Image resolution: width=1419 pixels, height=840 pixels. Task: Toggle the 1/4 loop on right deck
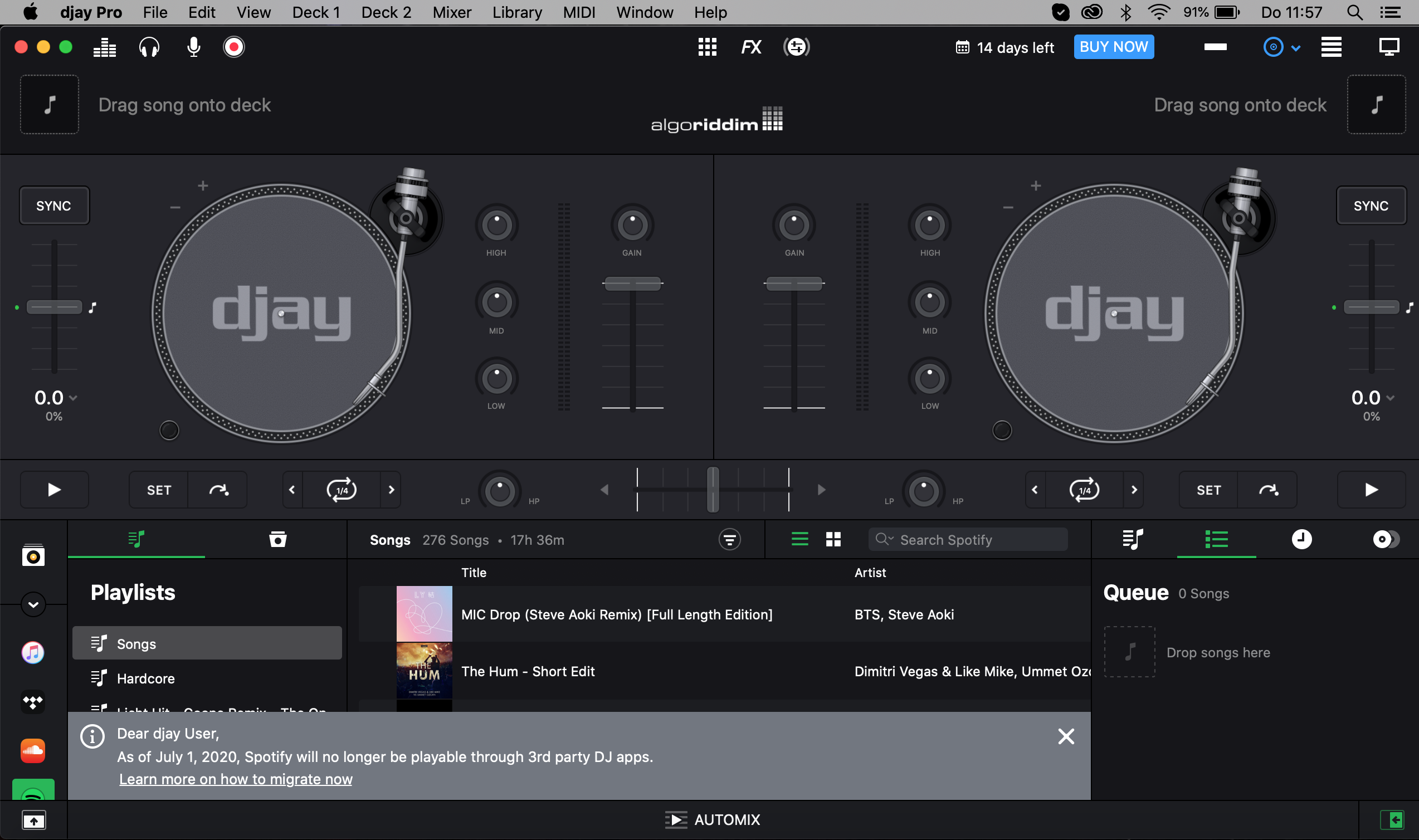click(x=1085, y=490)
